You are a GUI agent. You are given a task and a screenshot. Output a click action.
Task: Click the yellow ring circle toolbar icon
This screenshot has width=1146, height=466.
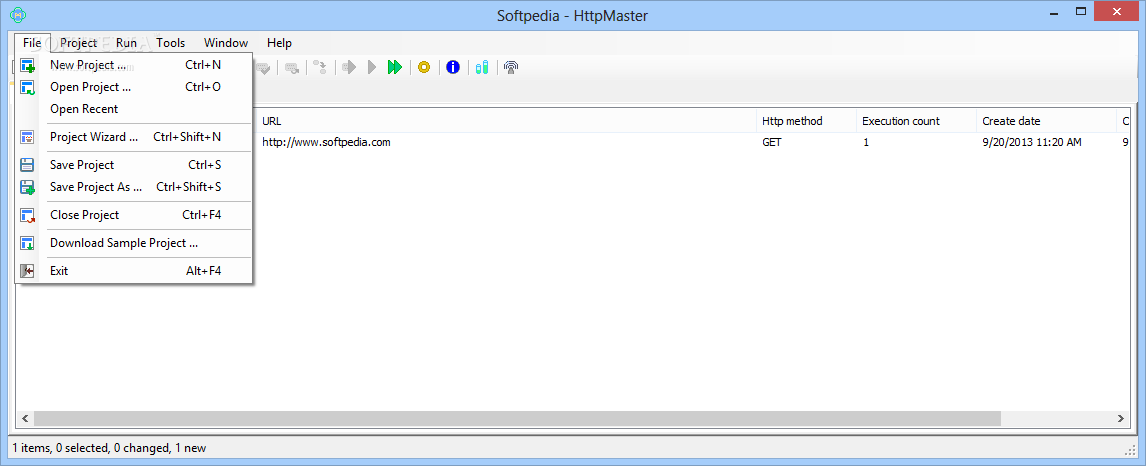[424, 67]
